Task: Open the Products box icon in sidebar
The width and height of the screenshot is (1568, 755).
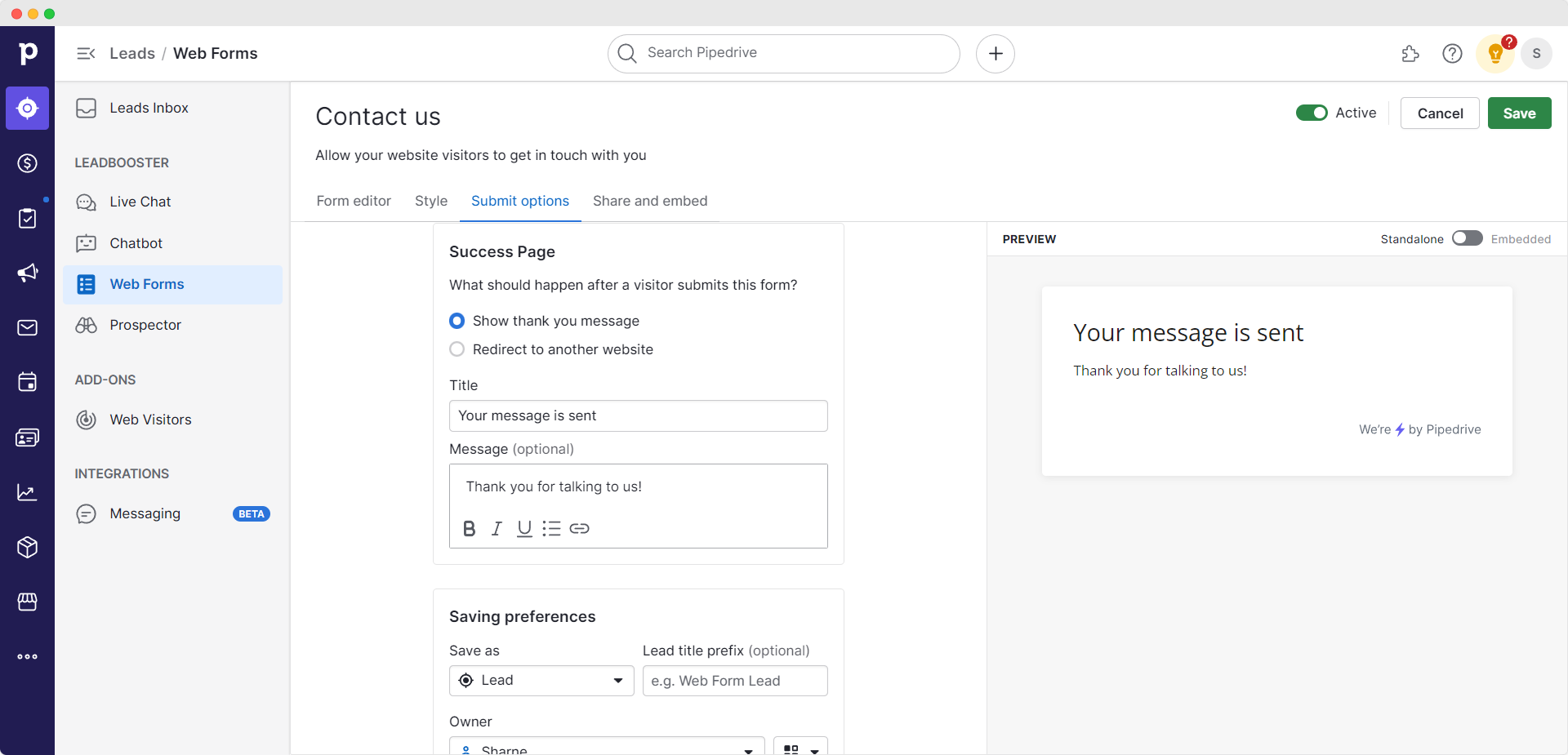Action: pyautogui.click(x=27, y=547)
